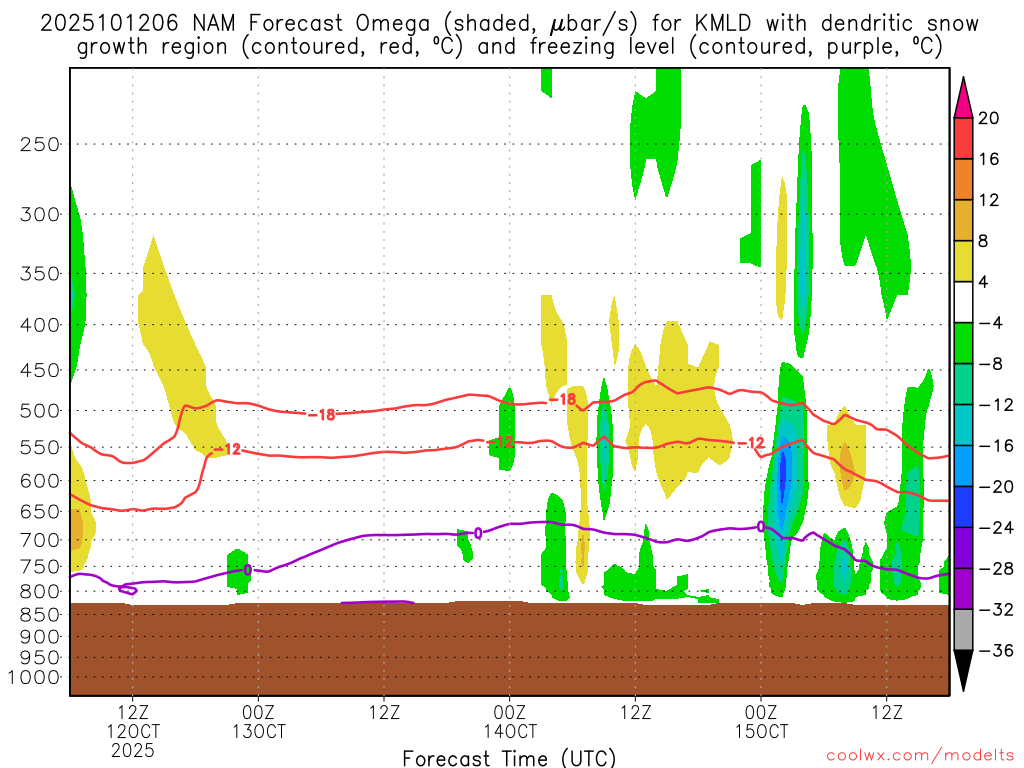This screenshot has height=768, width=1024.
Task: Click the colorbar label 8
Action: [x=984, y=241]
